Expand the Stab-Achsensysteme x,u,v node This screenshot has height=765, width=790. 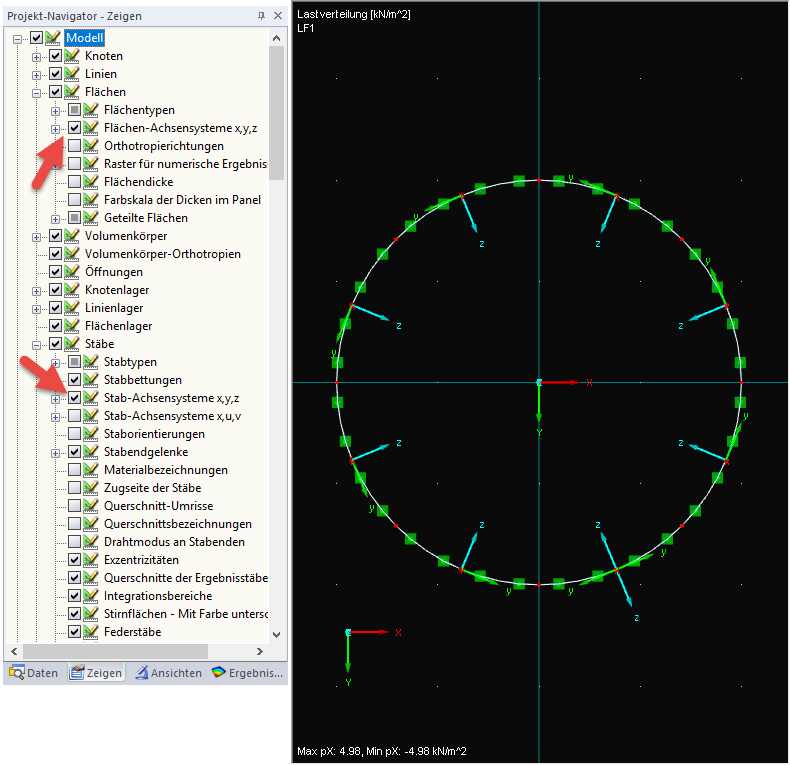(55, 417)
